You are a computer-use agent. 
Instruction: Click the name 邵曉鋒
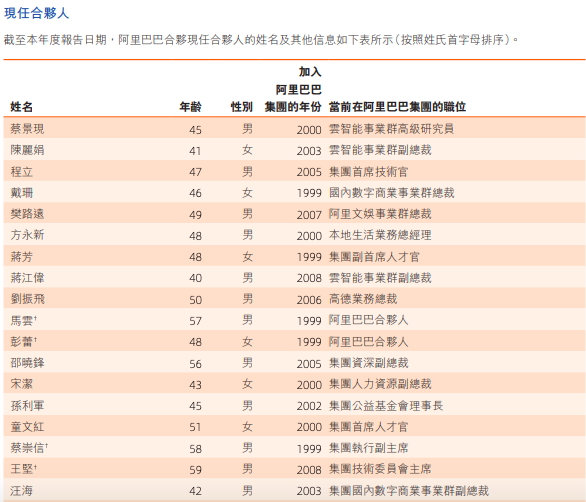pyautogui.click(x=27, y=363)
